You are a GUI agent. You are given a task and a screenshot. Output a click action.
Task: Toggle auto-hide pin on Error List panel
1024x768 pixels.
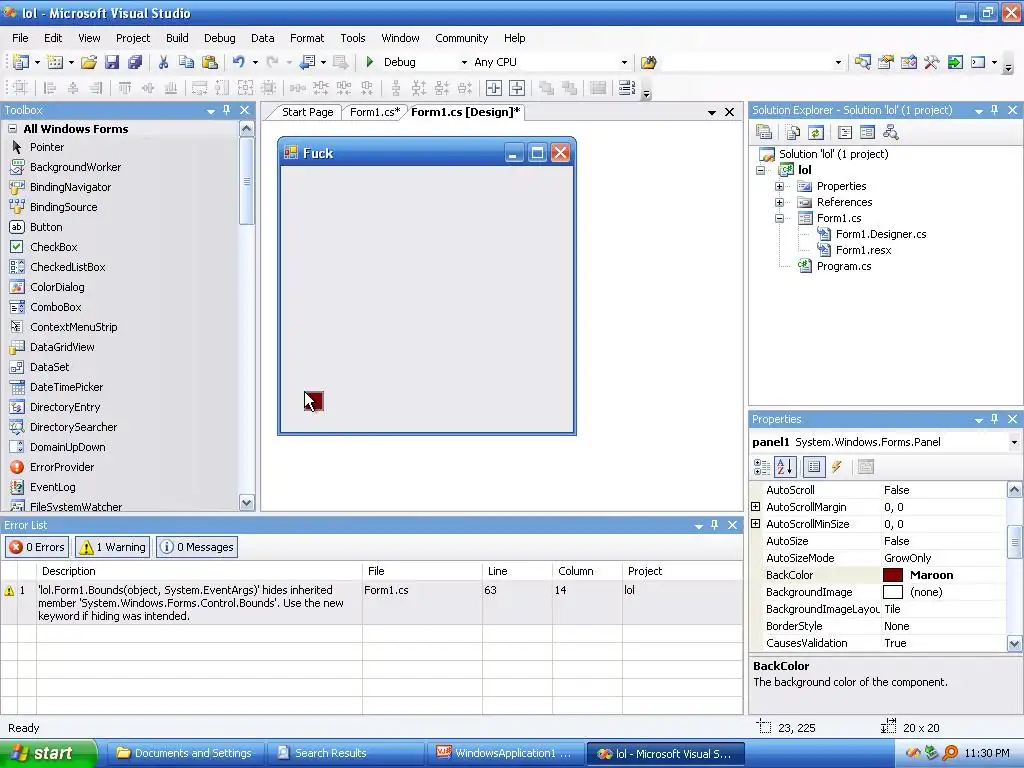(714, 525)
